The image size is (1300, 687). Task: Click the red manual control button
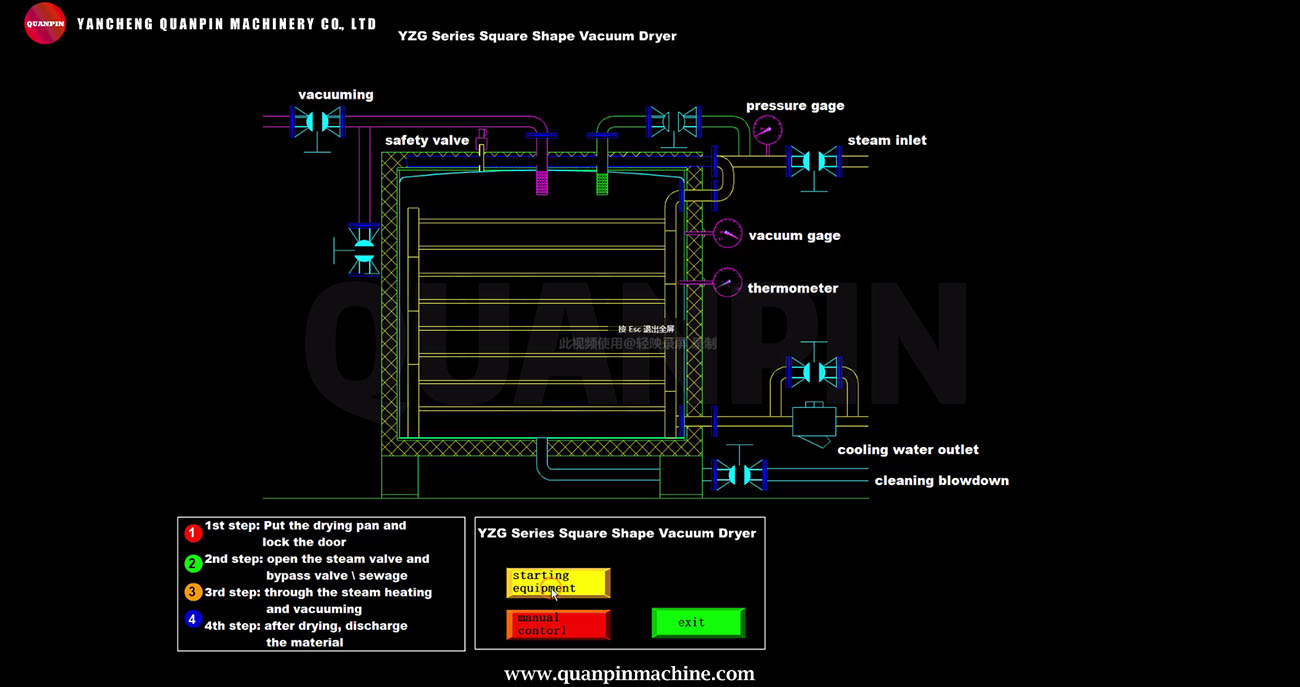click(x=558, y=624)
